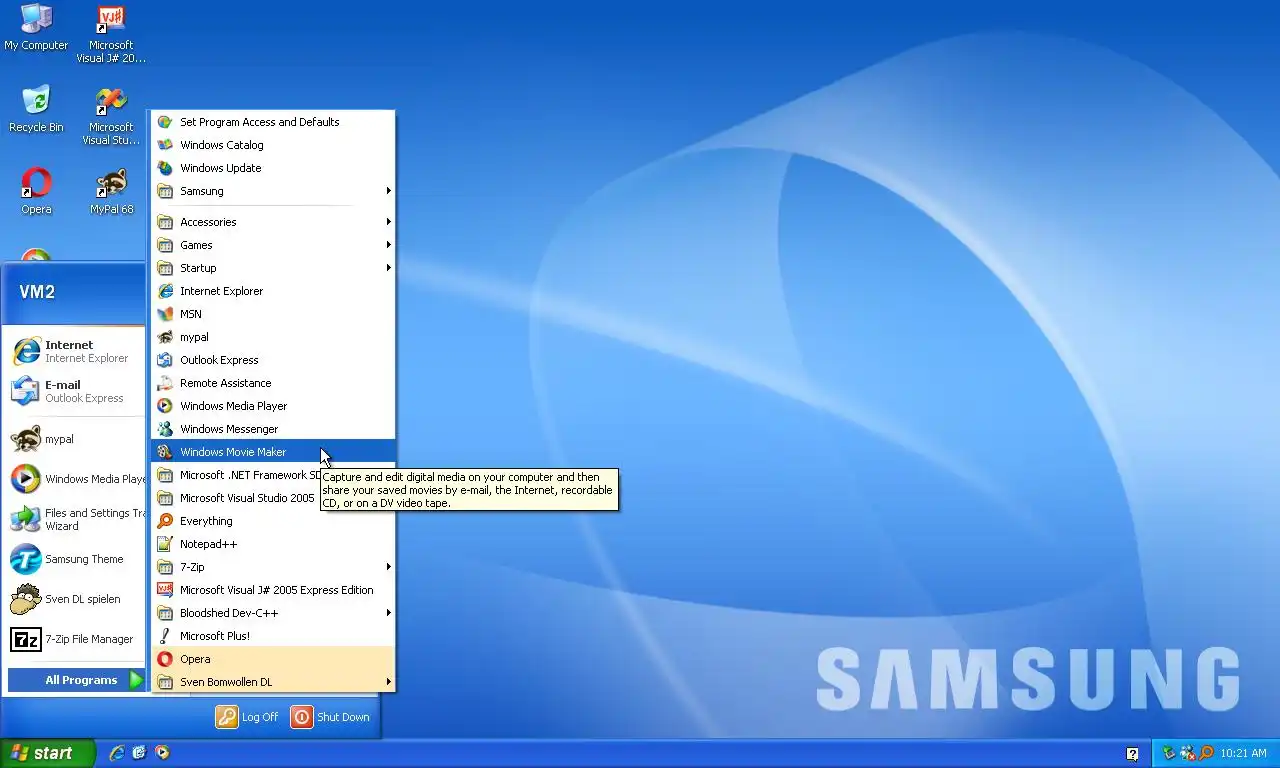This screenshot has width=1280, height=768.
Task: Expand Bloodshed Dev-C++ submenu
Action: 273,613
